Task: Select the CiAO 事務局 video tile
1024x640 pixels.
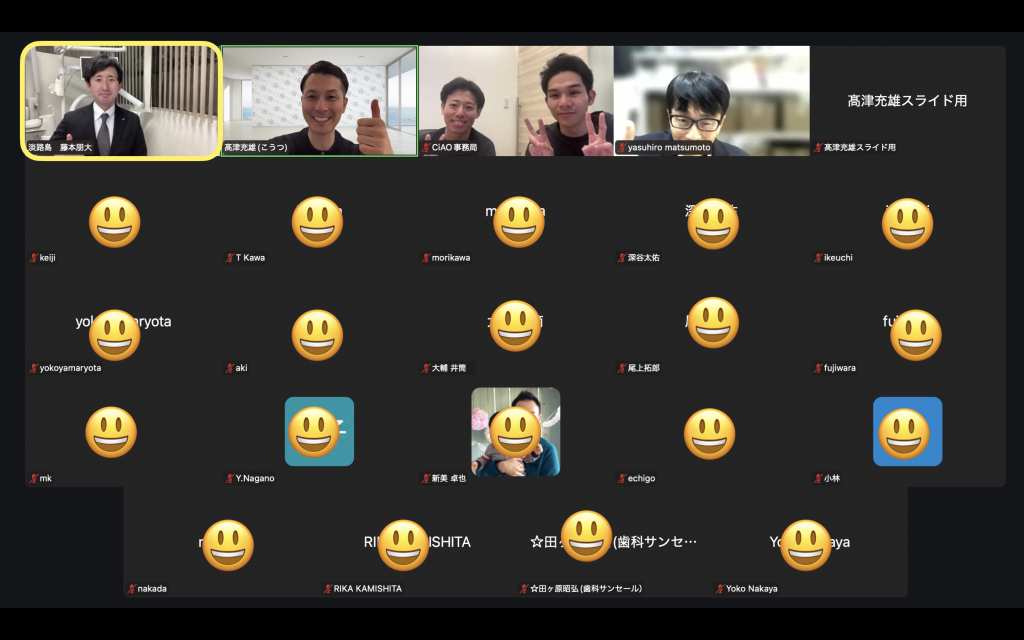Action: [515, 101]
